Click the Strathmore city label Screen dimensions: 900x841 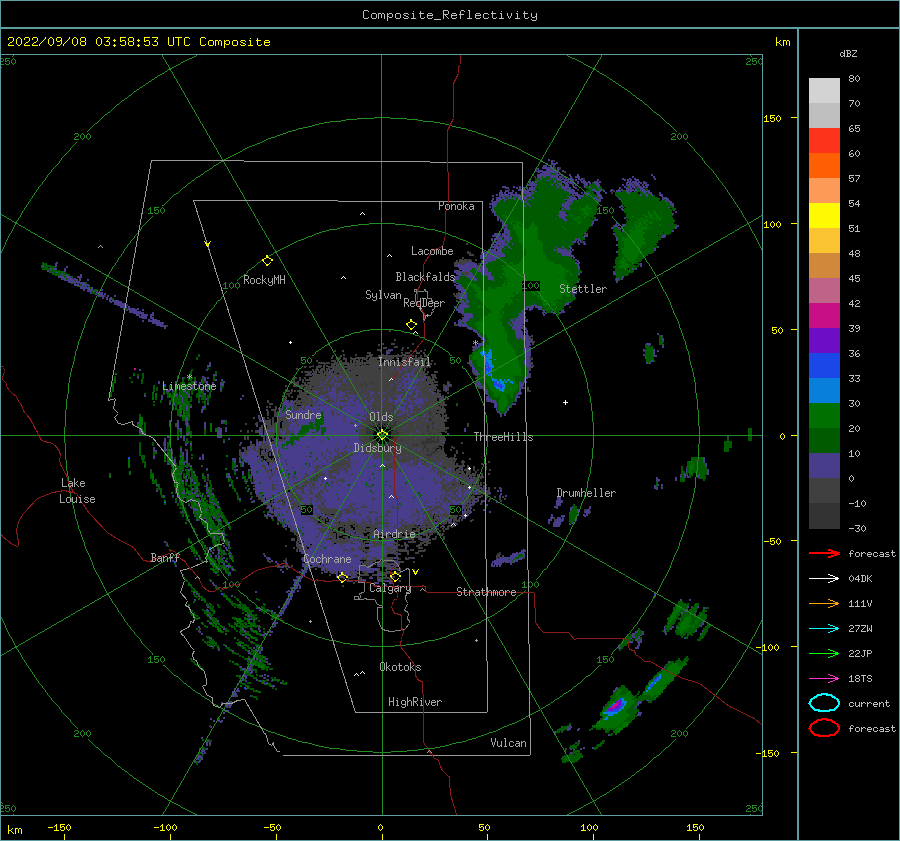click(486, 592)
